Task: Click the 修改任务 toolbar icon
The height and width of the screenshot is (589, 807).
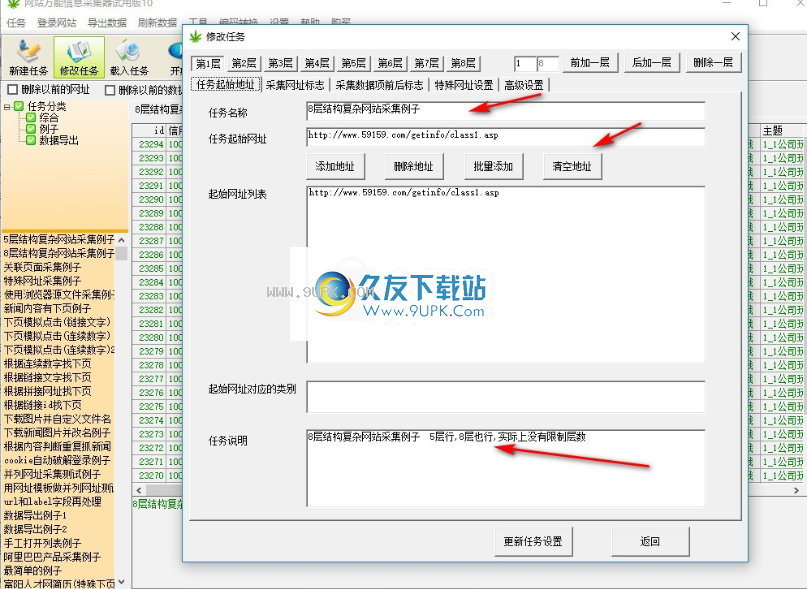Action: click(79, 58)
